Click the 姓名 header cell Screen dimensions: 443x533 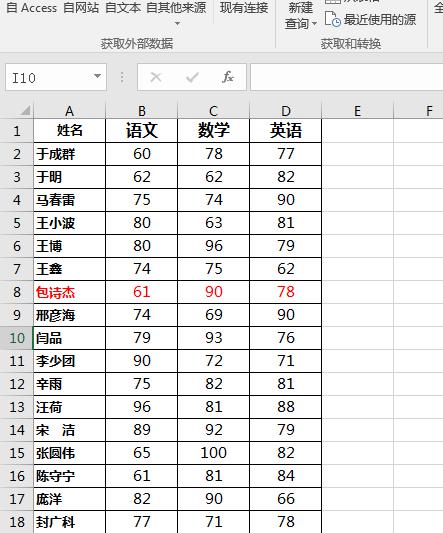click(x=70, y=131)
